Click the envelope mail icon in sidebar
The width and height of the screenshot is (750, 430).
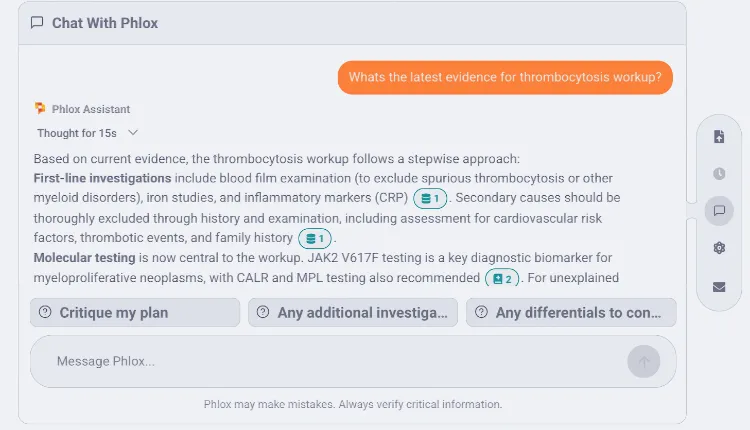pyautogui.click(x=719, y=287)
